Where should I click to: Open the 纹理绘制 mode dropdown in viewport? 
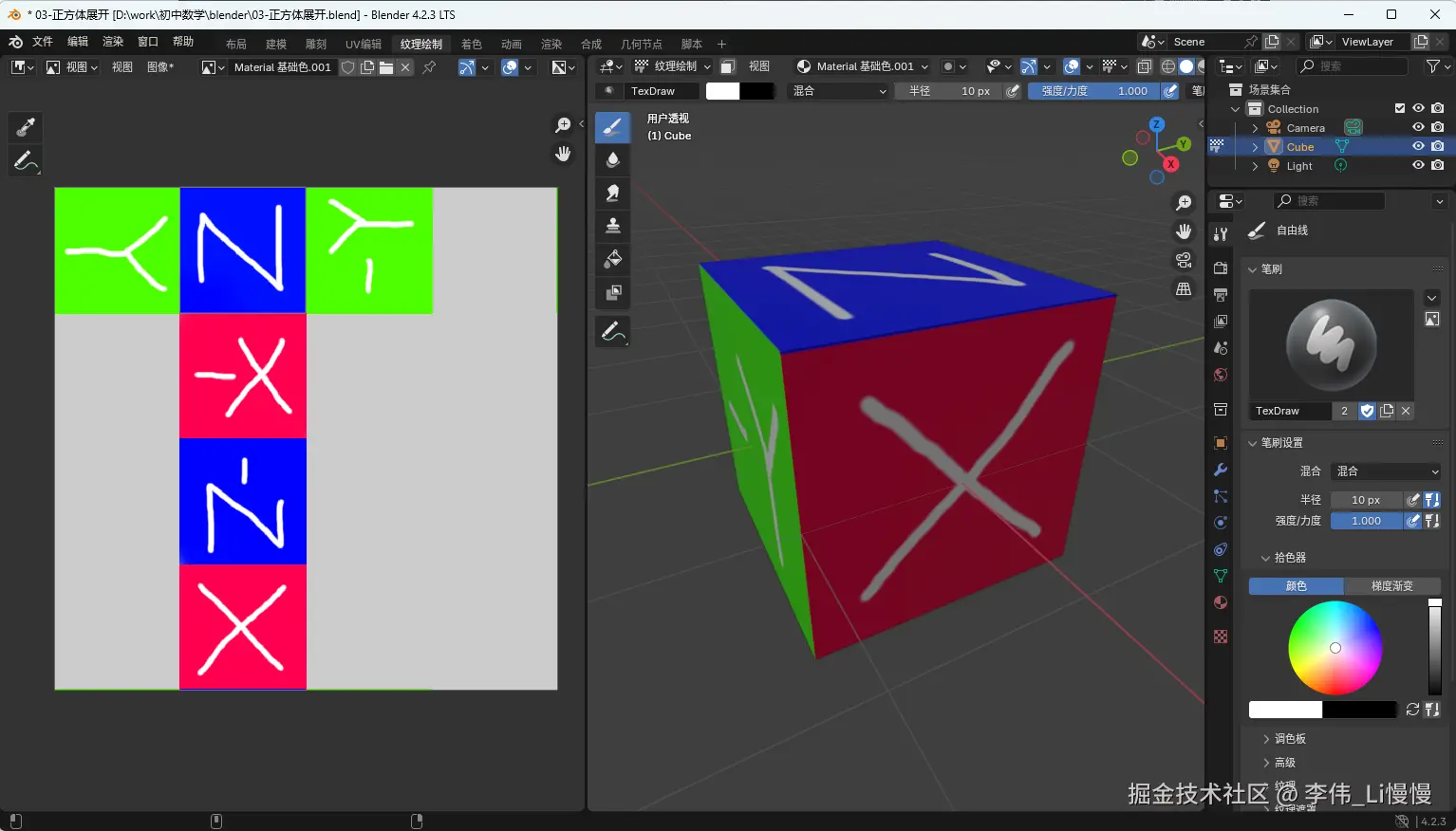[673, 66]
